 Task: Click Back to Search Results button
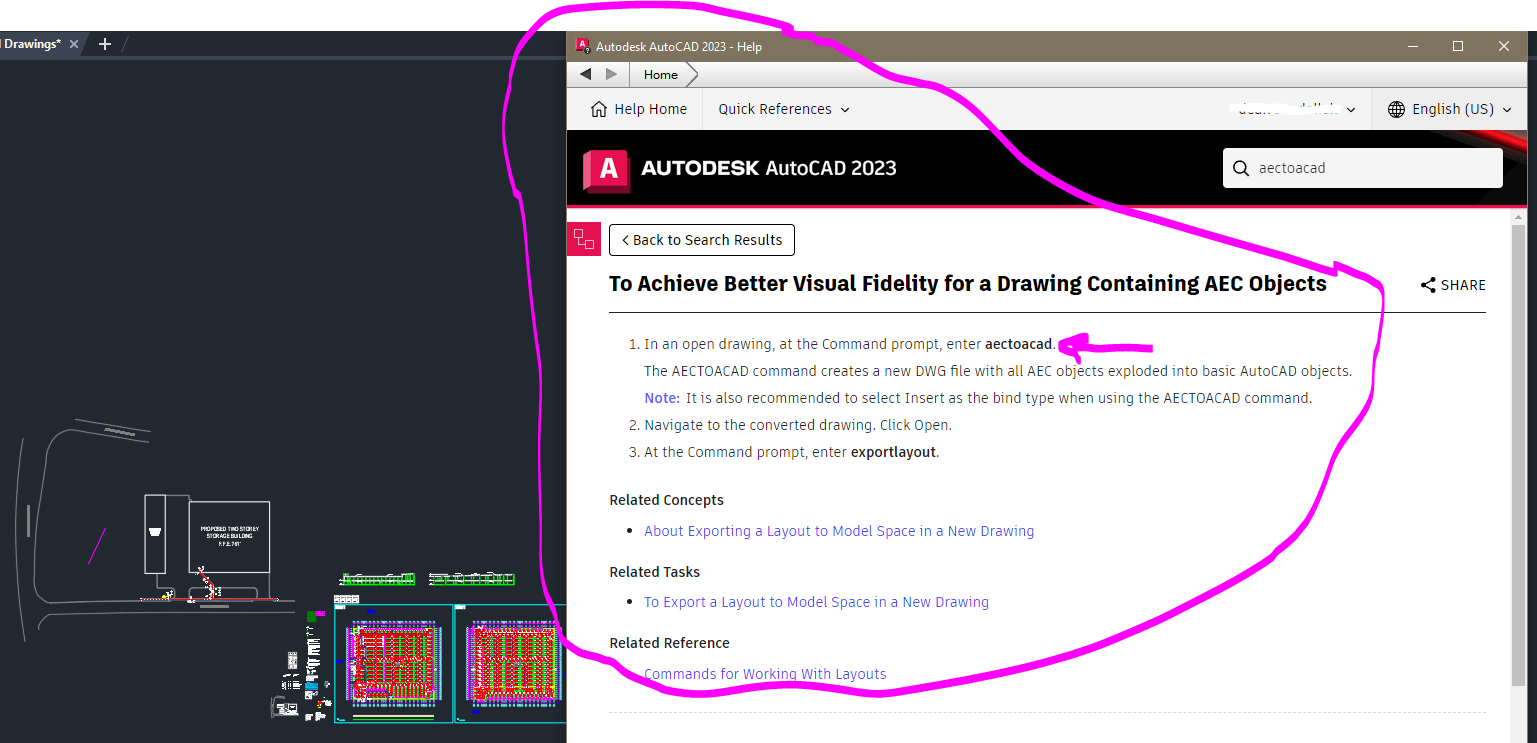(702, 240)
